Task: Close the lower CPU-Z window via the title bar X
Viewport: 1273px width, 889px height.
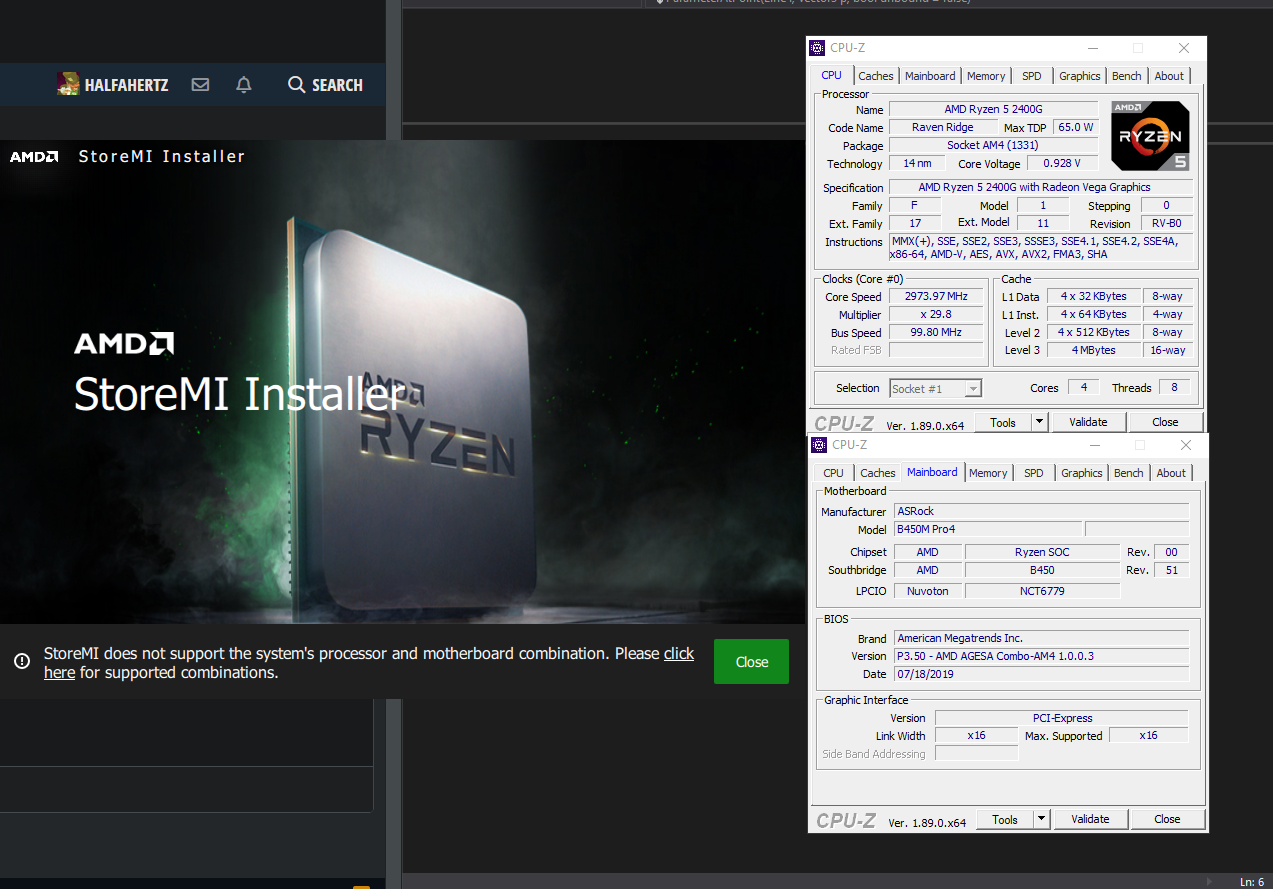Action: [x=1186, y=445]
